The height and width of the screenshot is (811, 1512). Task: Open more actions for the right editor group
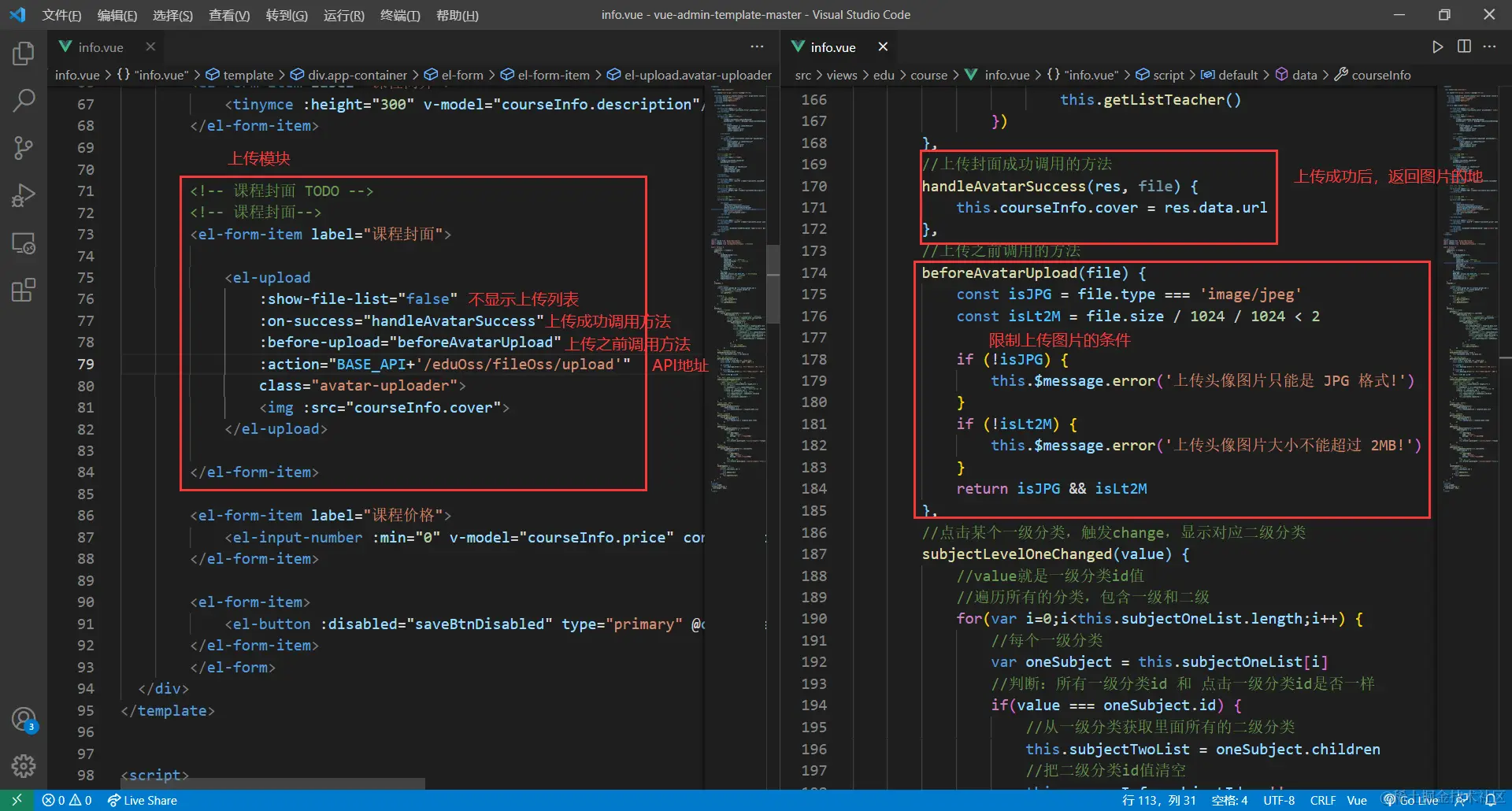[1489, 47]
